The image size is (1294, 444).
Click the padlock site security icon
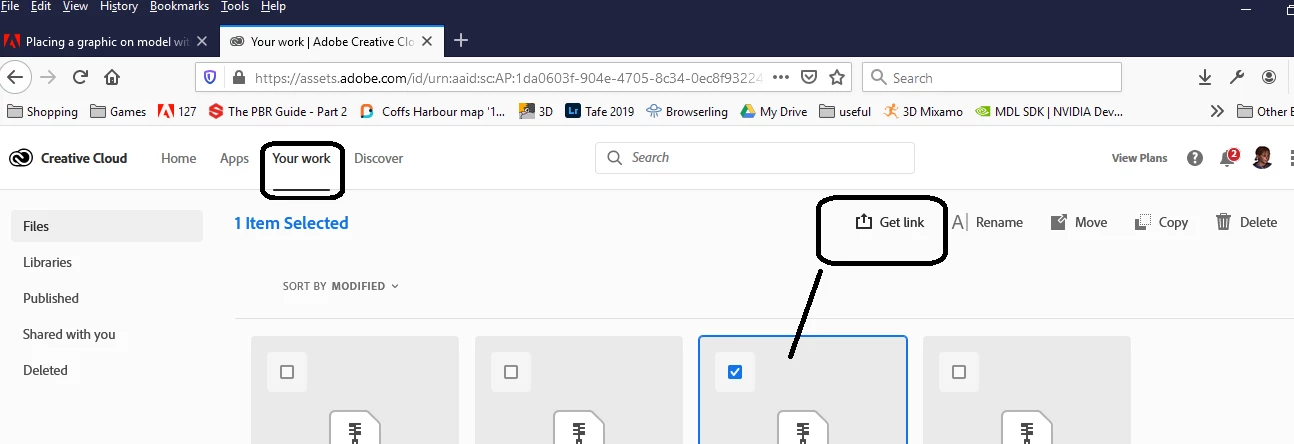[x=237, y=77]
